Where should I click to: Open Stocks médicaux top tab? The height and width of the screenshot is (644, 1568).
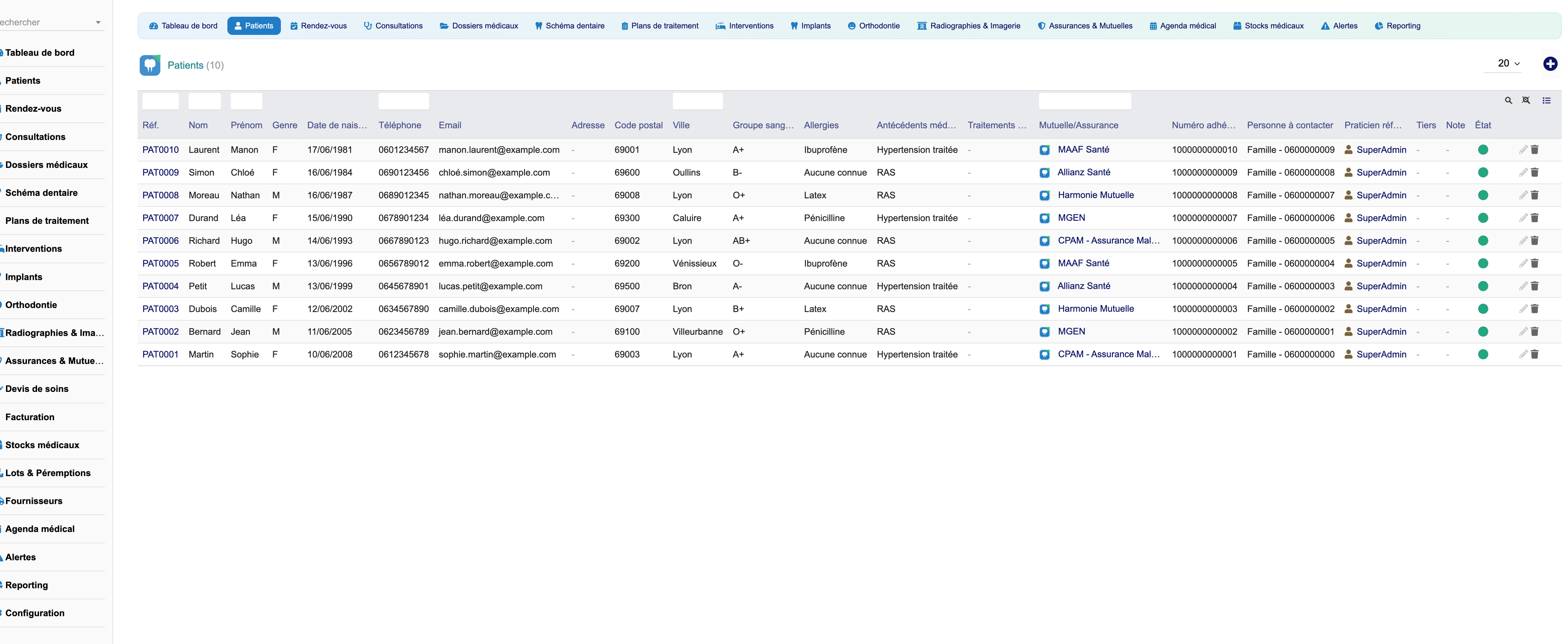click(x=1268, y=26)
